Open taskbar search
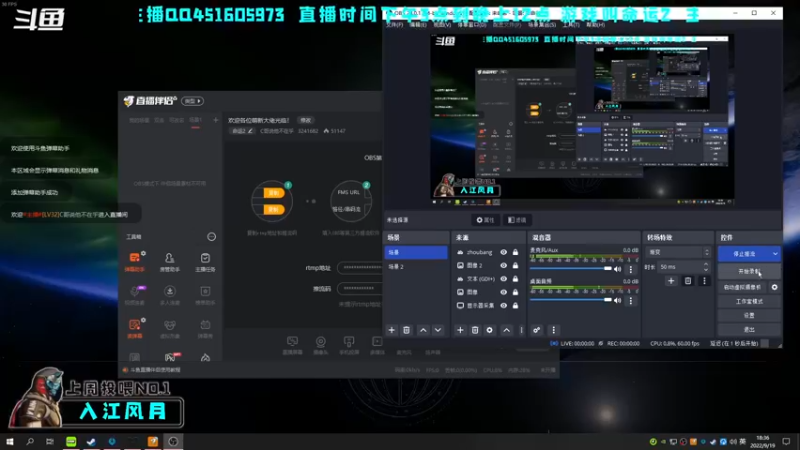800x450 pixels. (x=30, y=441)
